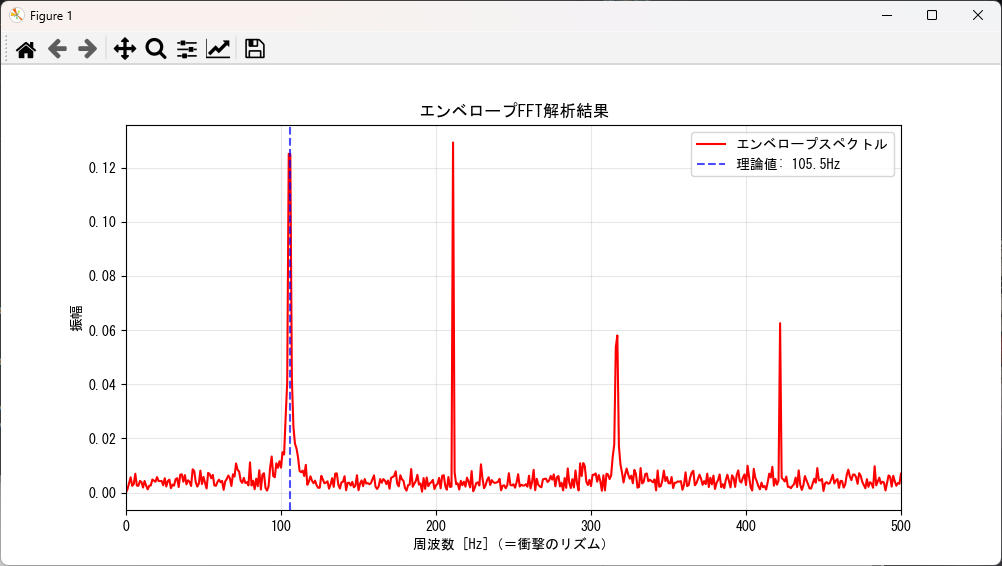This screenshot has height=566, width=1002.
Task: Save the figure with the floppy disk icon
Action: tap(255, 49)
